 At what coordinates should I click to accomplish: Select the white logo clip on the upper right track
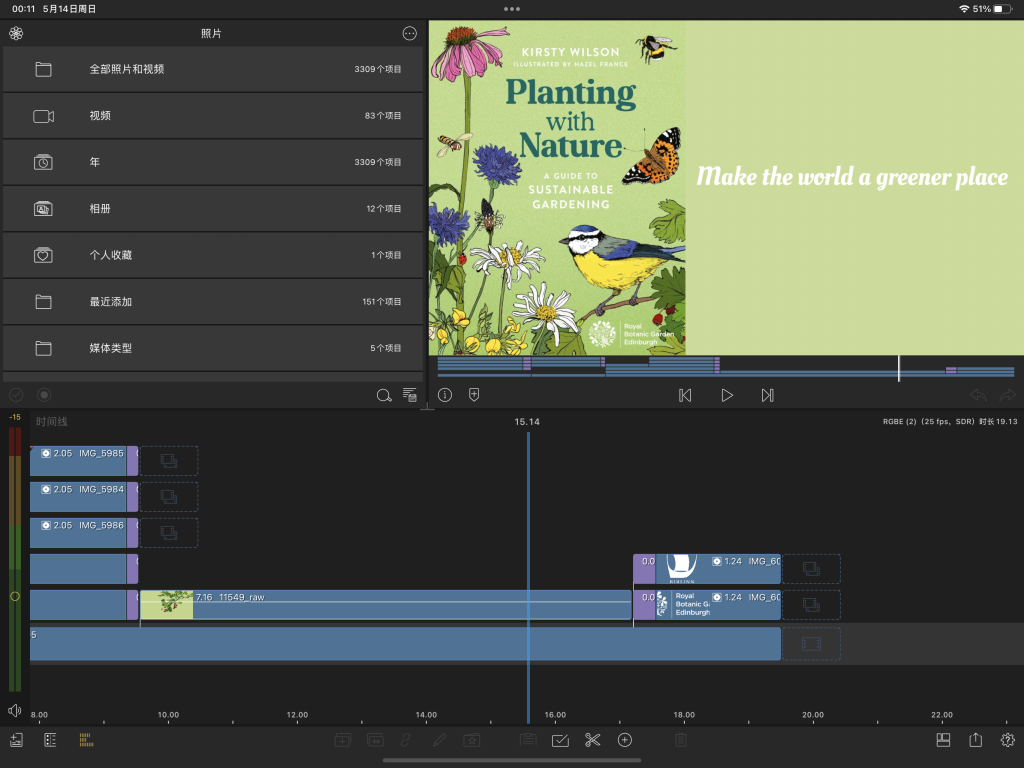718,569
